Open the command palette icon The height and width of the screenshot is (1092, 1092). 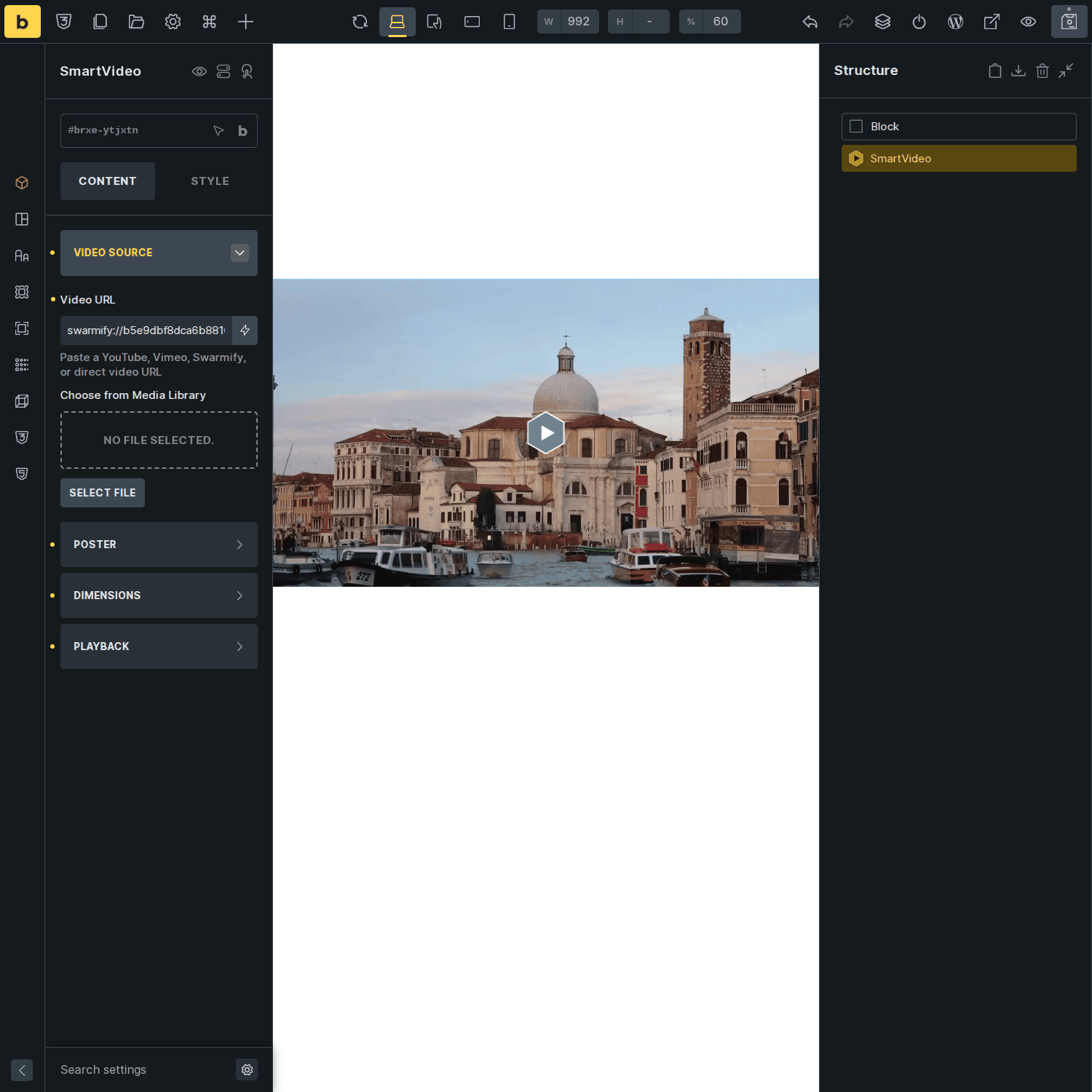[x=209, y=22]
